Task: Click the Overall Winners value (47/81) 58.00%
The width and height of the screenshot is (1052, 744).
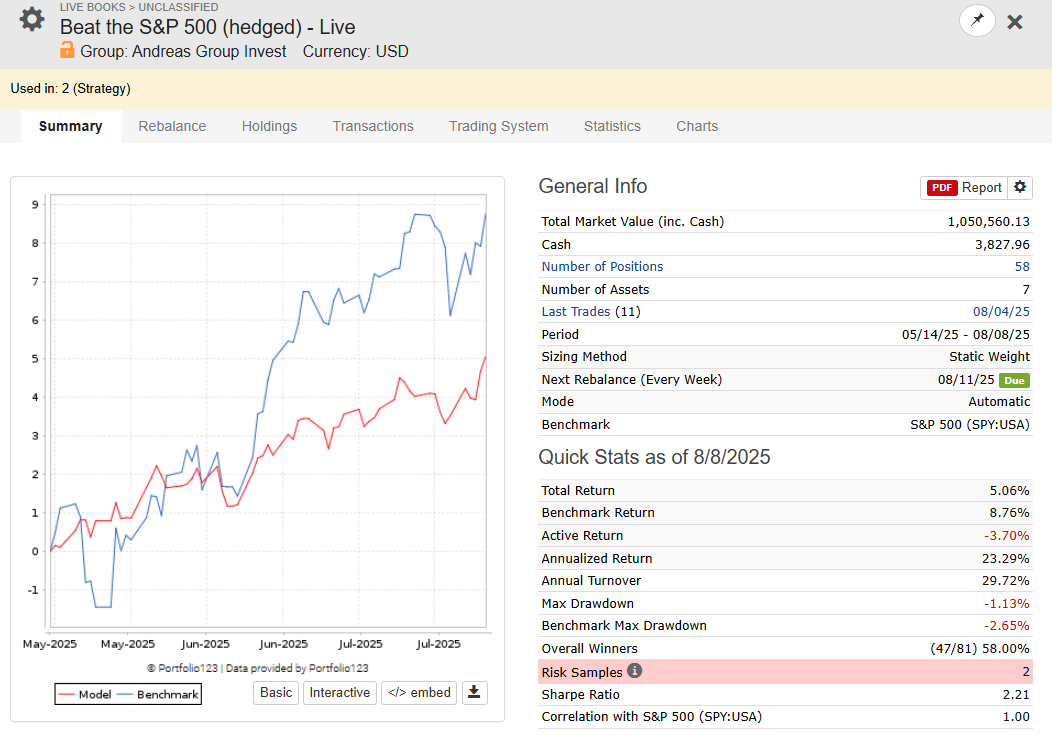Action: point(980,649)
